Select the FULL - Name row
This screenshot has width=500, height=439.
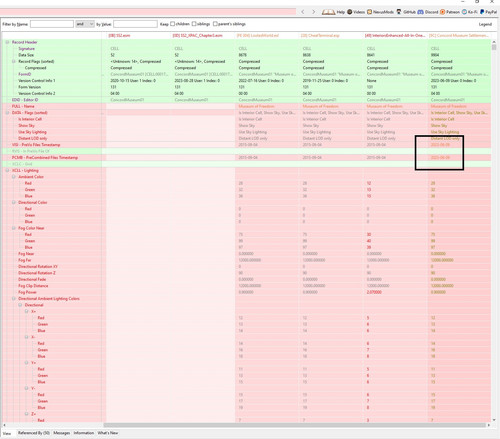pos(246,106)
